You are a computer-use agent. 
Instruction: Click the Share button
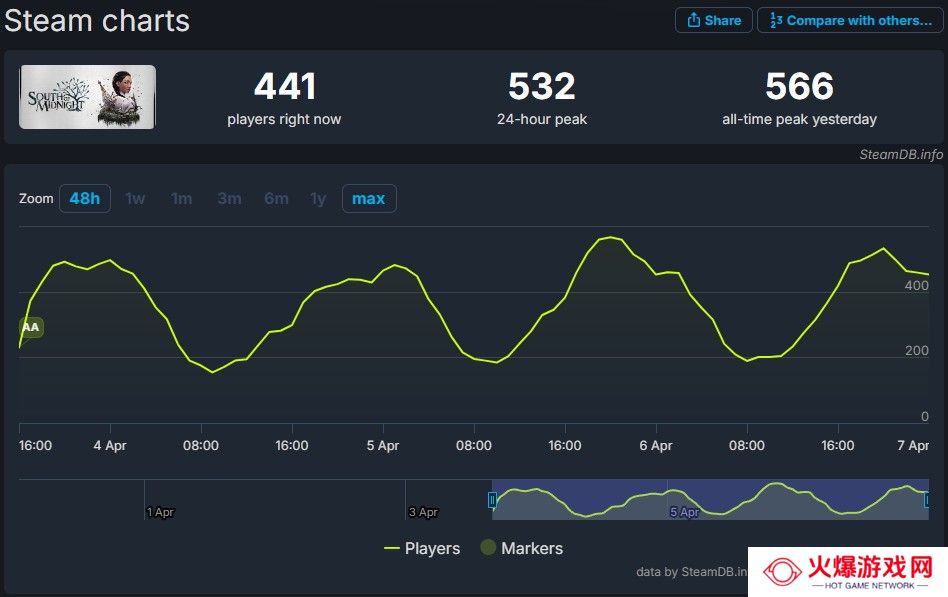coord(713,20)
